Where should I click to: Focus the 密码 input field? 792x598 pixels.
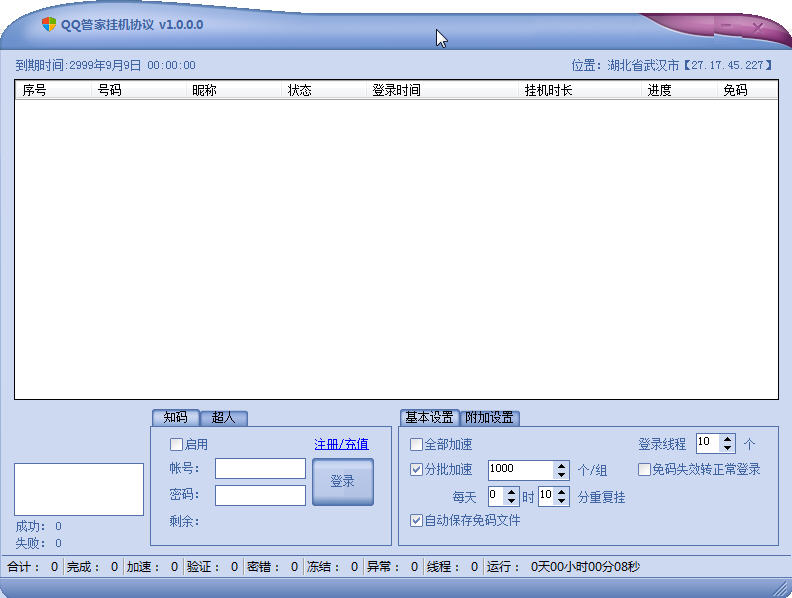260,495
